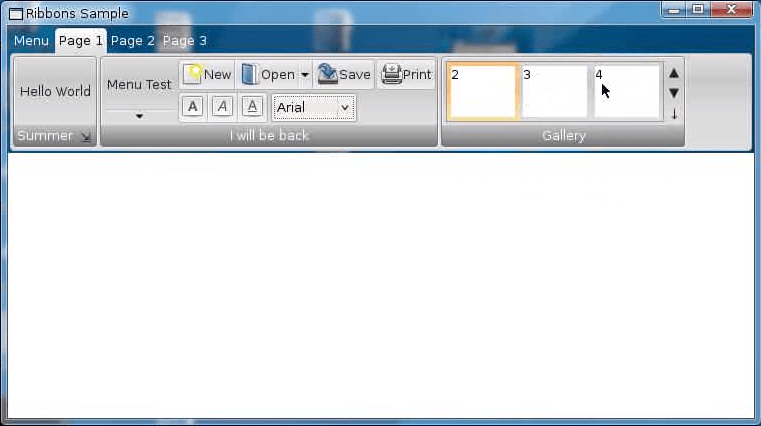The height and width of the screenshot is (426, 761).
Task: Expand the Menu Test dropdown arrow
Action: (139, 116)
